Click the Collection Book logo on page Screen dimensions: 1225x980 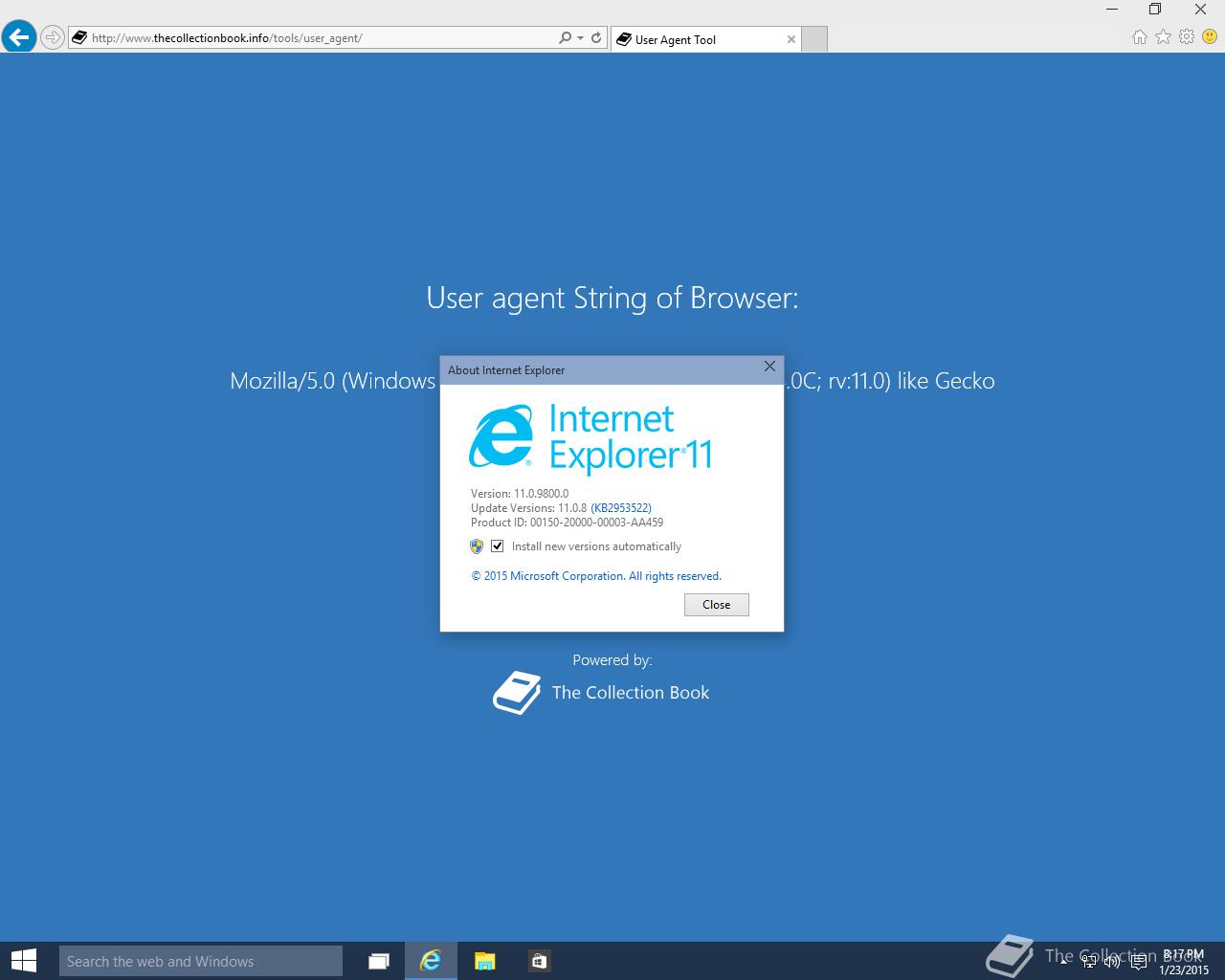tap(517, 692)
